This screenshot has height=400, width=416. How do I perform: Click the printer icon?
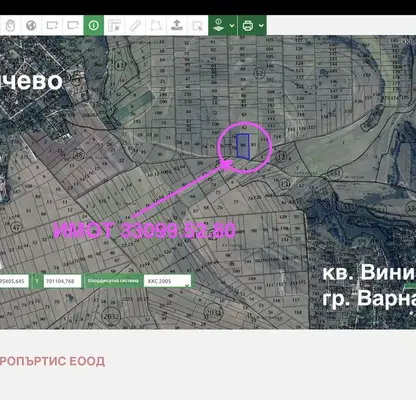[248, 25]
